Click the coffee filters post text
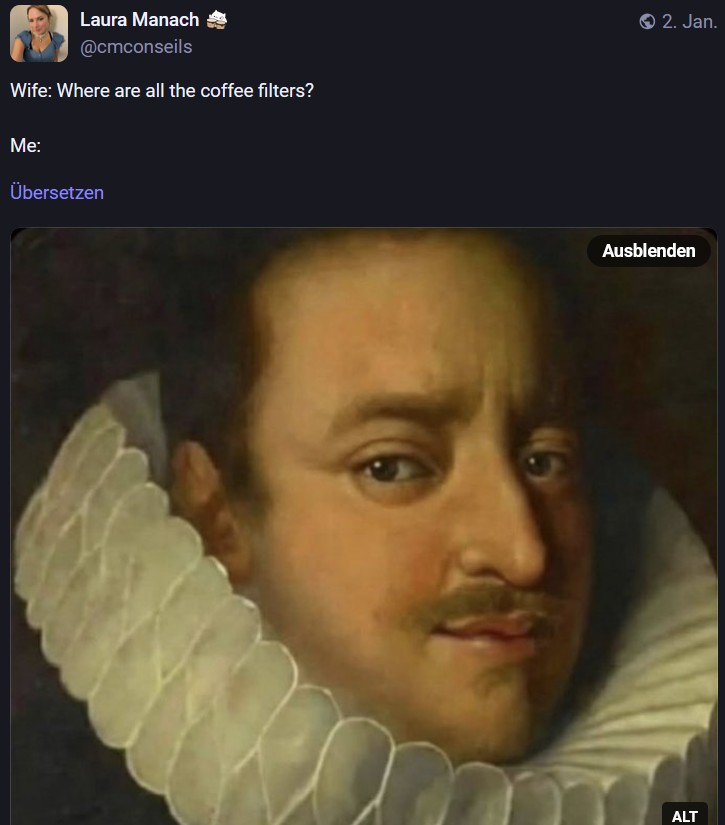Image resolution: width=725 pixels, height=825 pixels. click(162, 90)
